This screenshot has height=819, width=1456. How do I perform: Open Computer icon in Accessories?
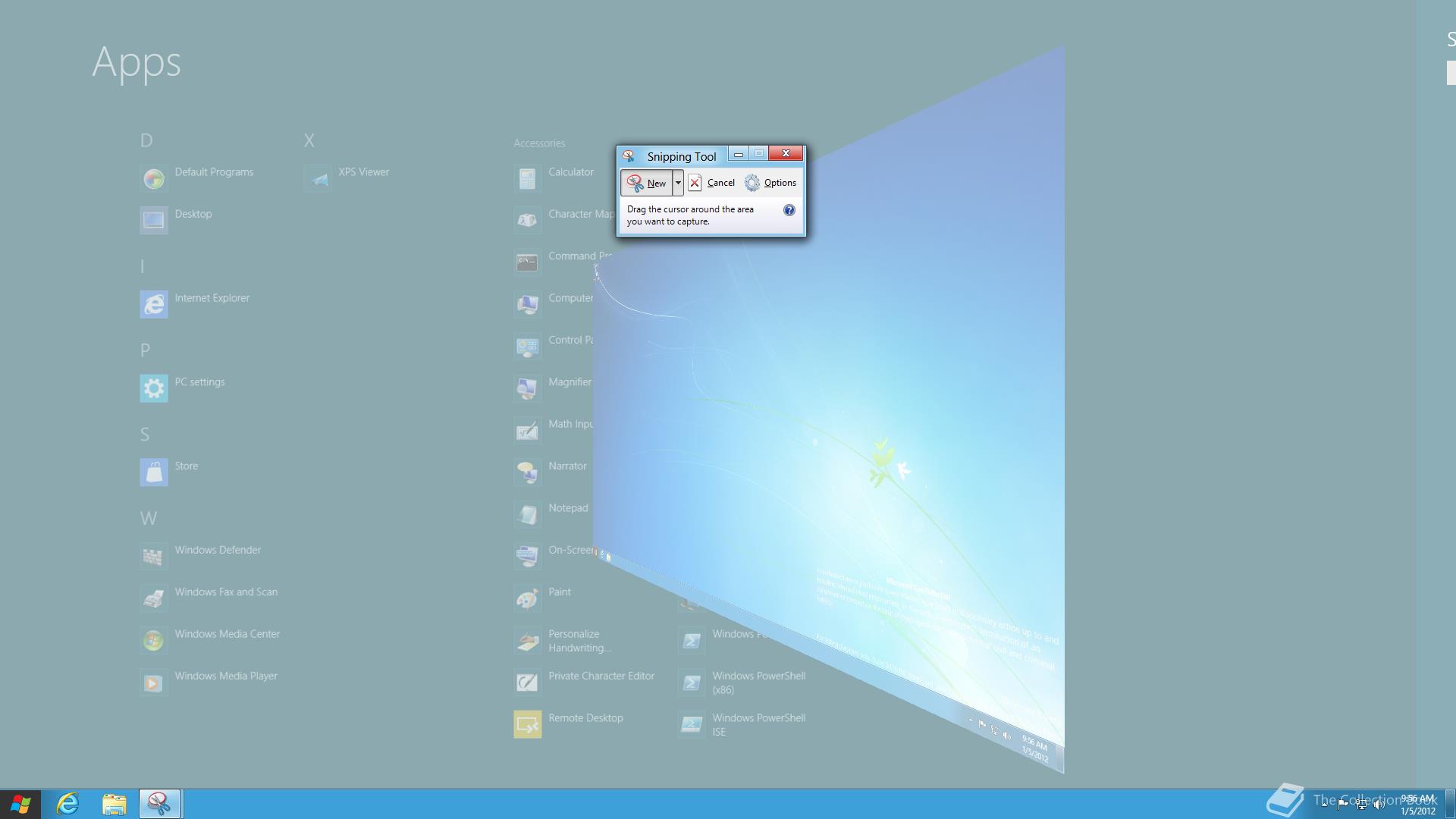pos(528,305)
